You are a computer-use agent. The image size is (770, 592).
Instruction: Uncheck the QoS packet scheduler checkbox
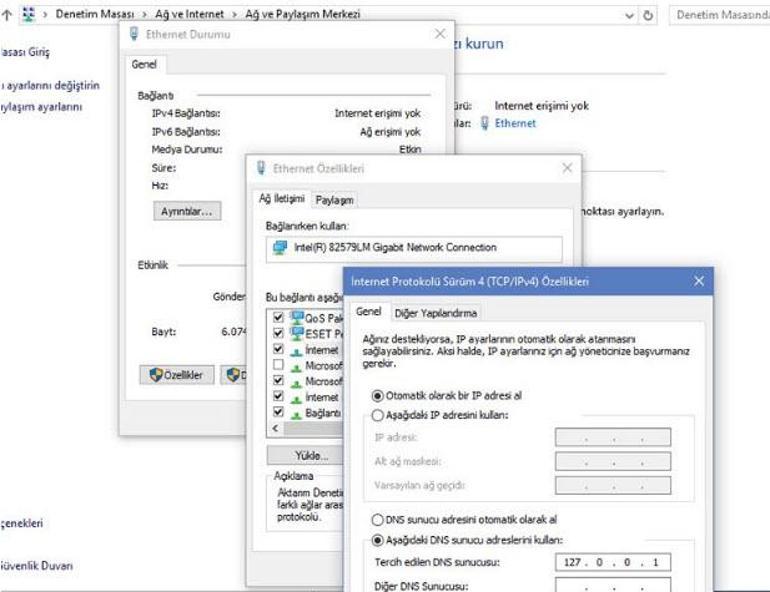[277, 318]
